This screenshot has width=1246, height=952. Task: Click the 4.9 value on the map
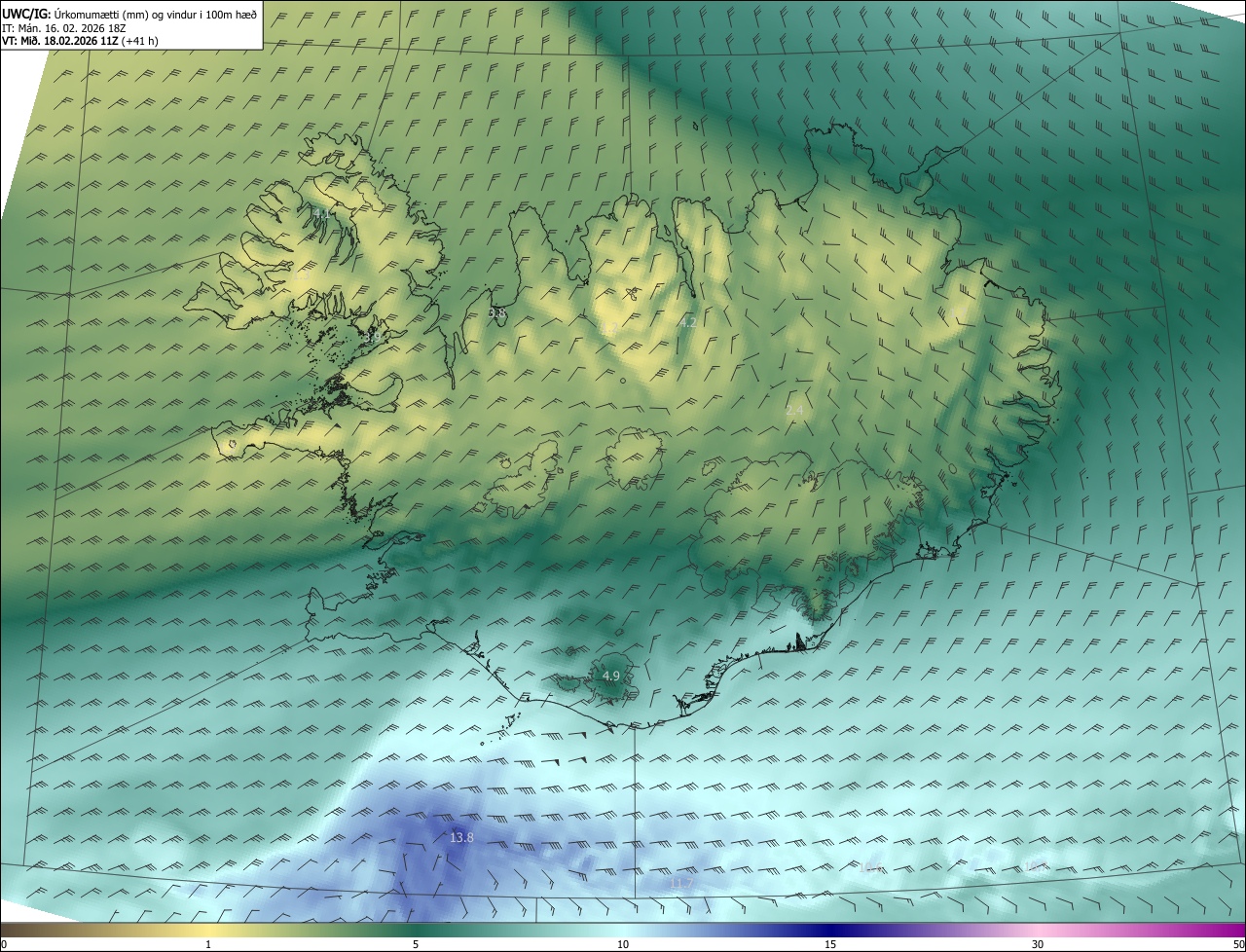[611, 676]
